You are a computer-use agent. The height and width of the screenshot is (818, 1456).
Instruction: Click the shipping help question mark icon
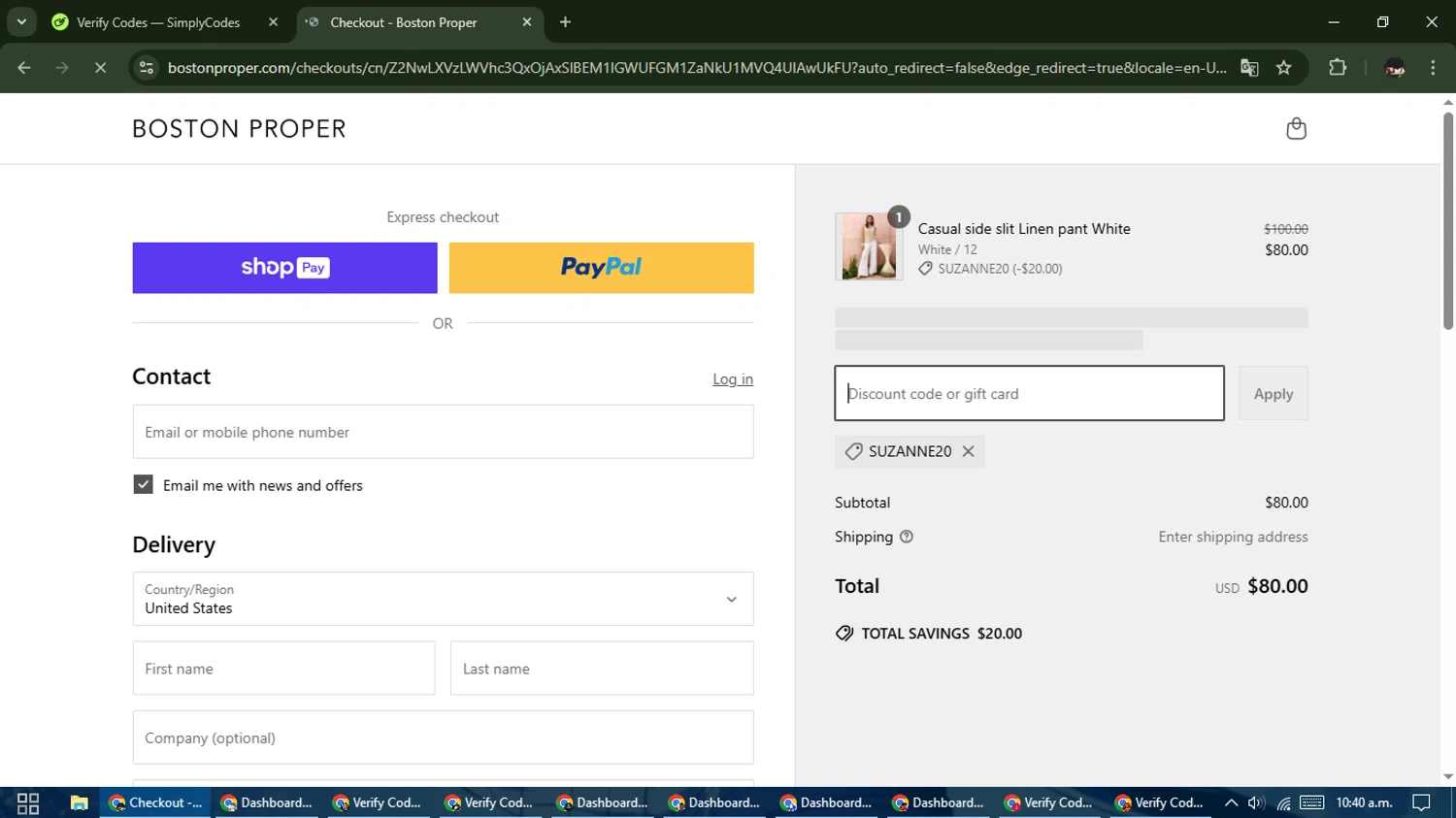click(907, 537)
